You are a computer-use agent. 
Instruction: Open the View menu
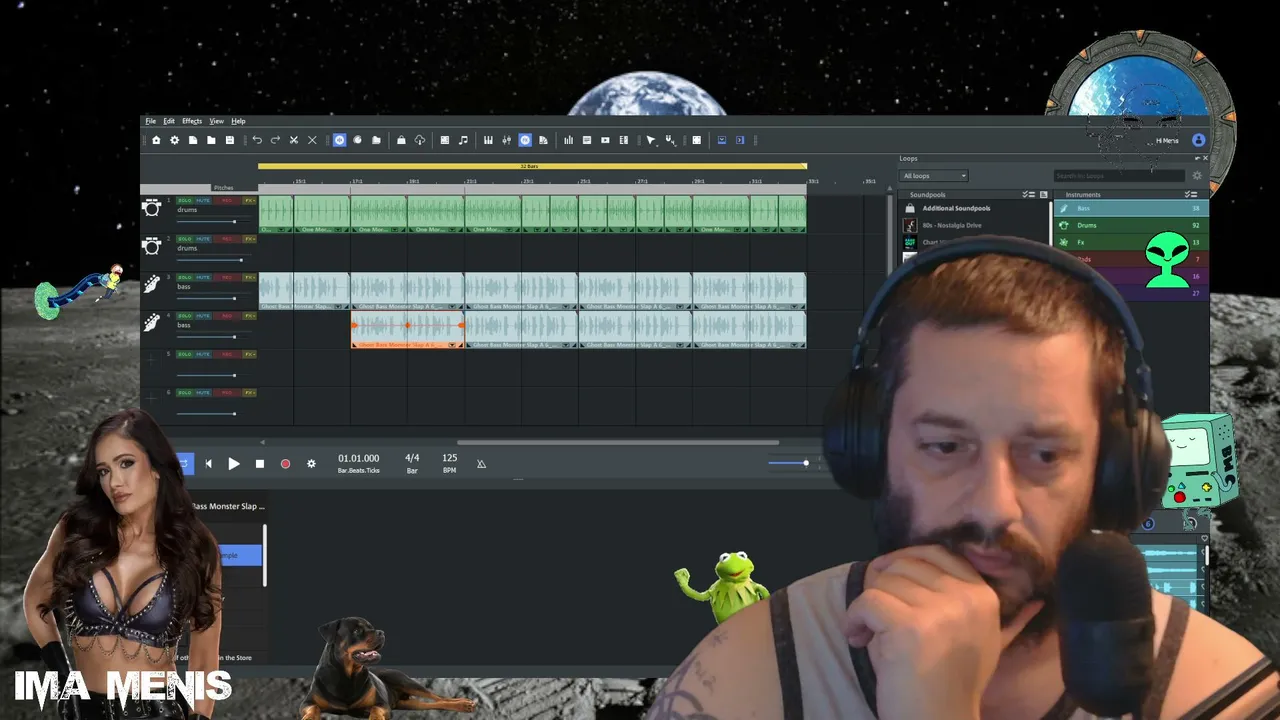point(216,121)
